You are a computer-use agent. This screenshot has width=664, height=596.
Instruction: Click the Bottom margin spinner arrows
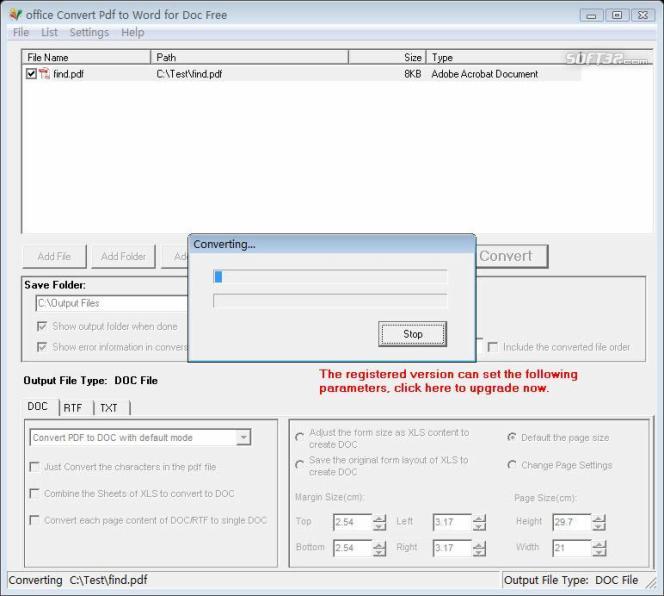point(379,548)
